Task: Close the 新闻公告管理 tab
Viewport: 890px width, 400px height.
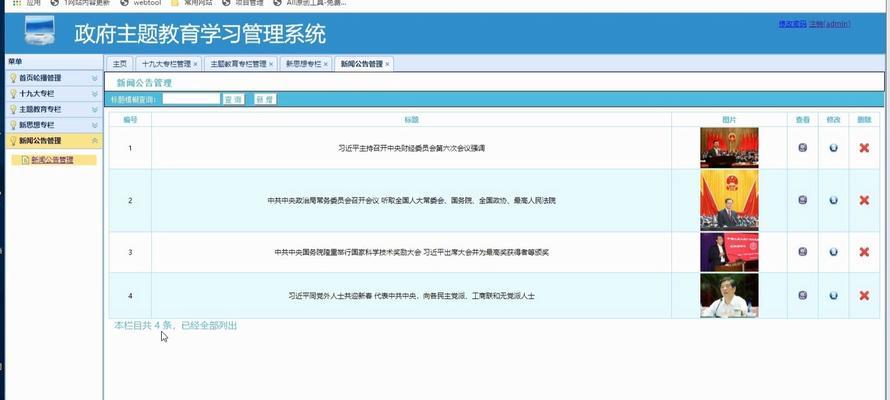Action: coord(388,65)
